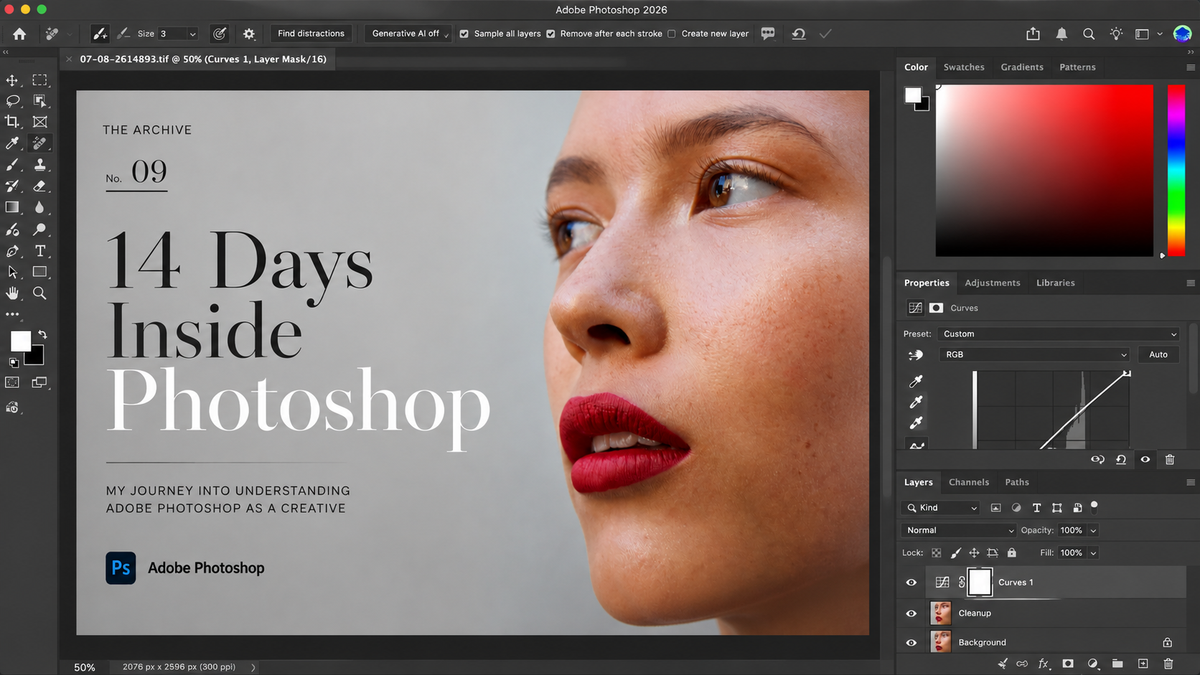Swap foreground and background colors

pyautogui.click(x=41, y=334)
